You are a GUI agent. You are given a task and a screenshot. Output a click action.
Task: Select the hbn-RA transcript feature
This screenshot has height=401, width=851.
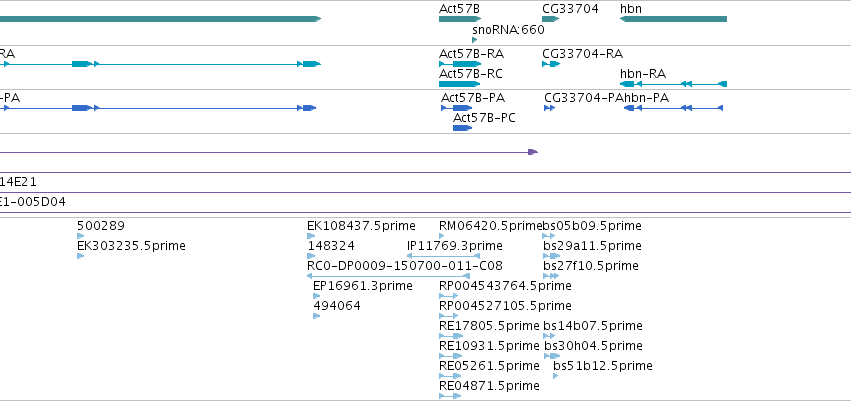(673, 84)
